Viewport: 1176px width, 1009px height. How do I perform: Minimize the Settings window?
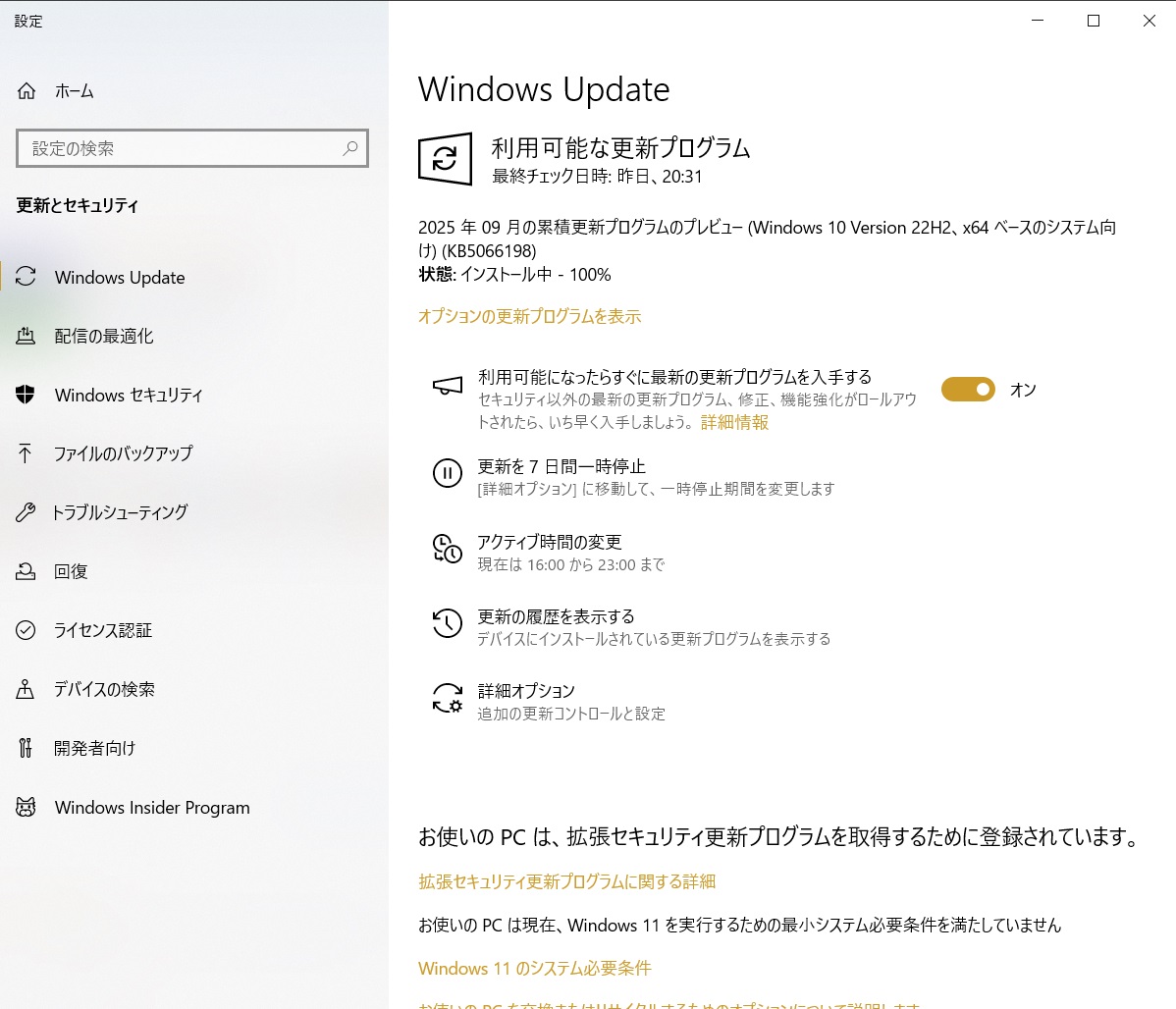(1038, 21)
